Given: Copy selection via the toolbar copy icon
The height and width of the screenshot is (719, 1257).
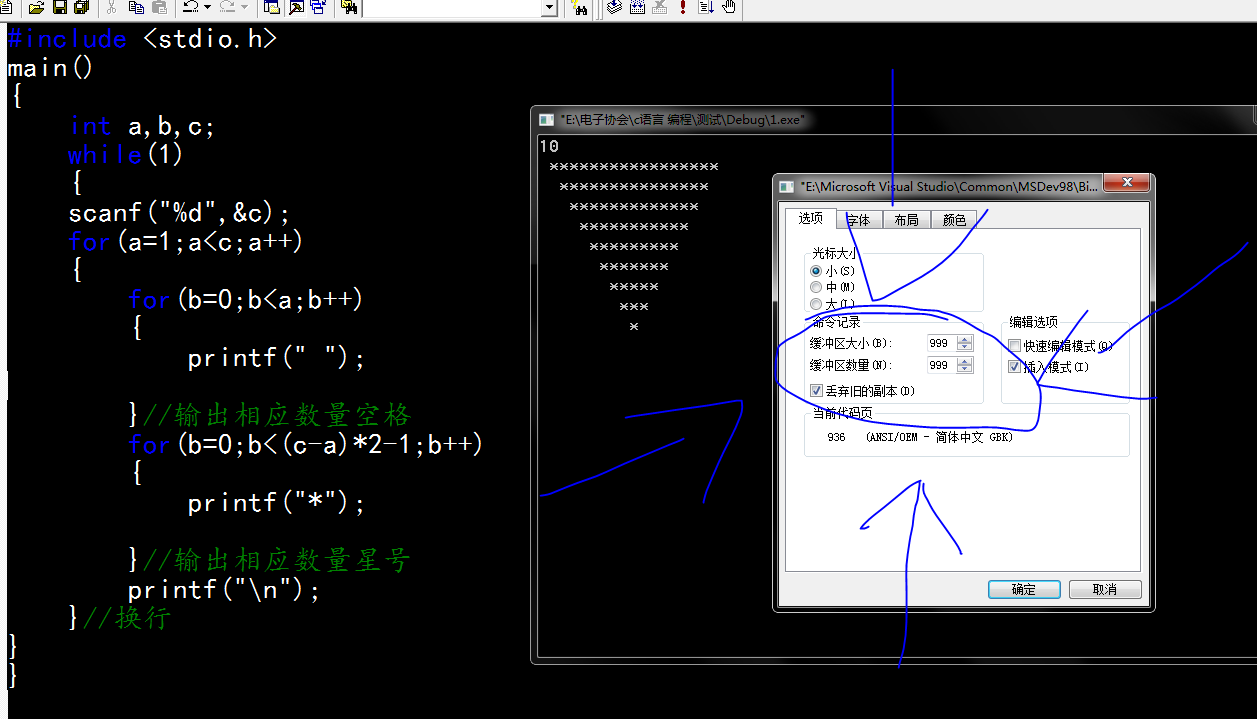Looking at the screenshot, I should pos(136,8).
